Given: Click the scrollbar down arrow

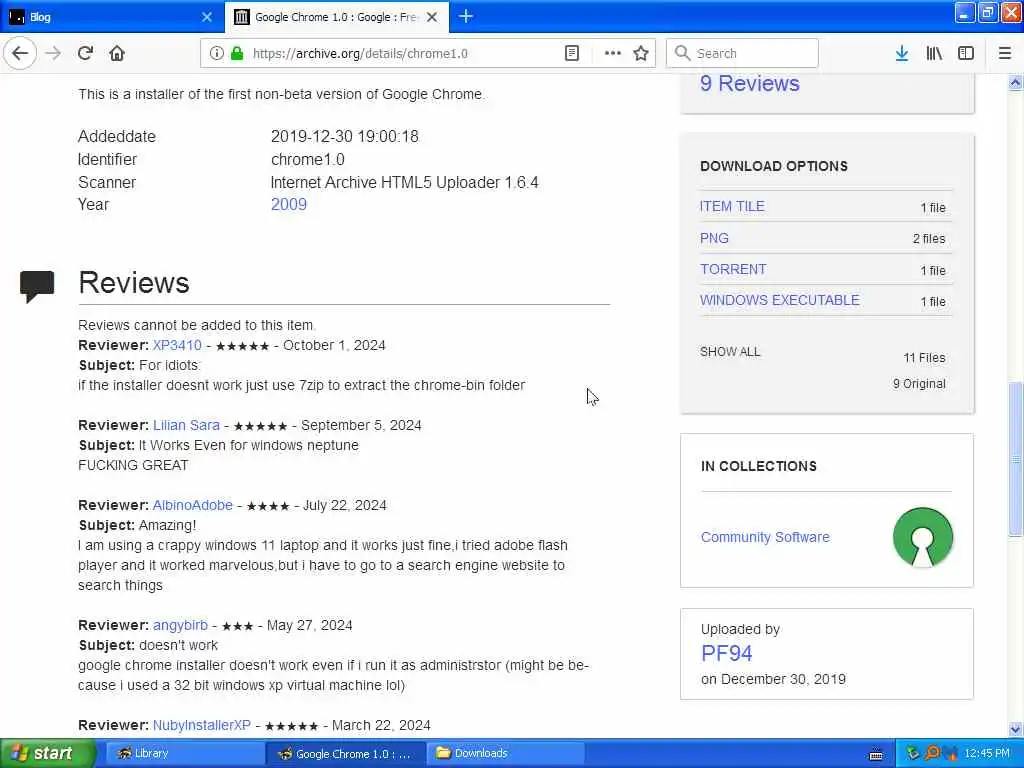Looking at the screenshot, I should 1016,729.
